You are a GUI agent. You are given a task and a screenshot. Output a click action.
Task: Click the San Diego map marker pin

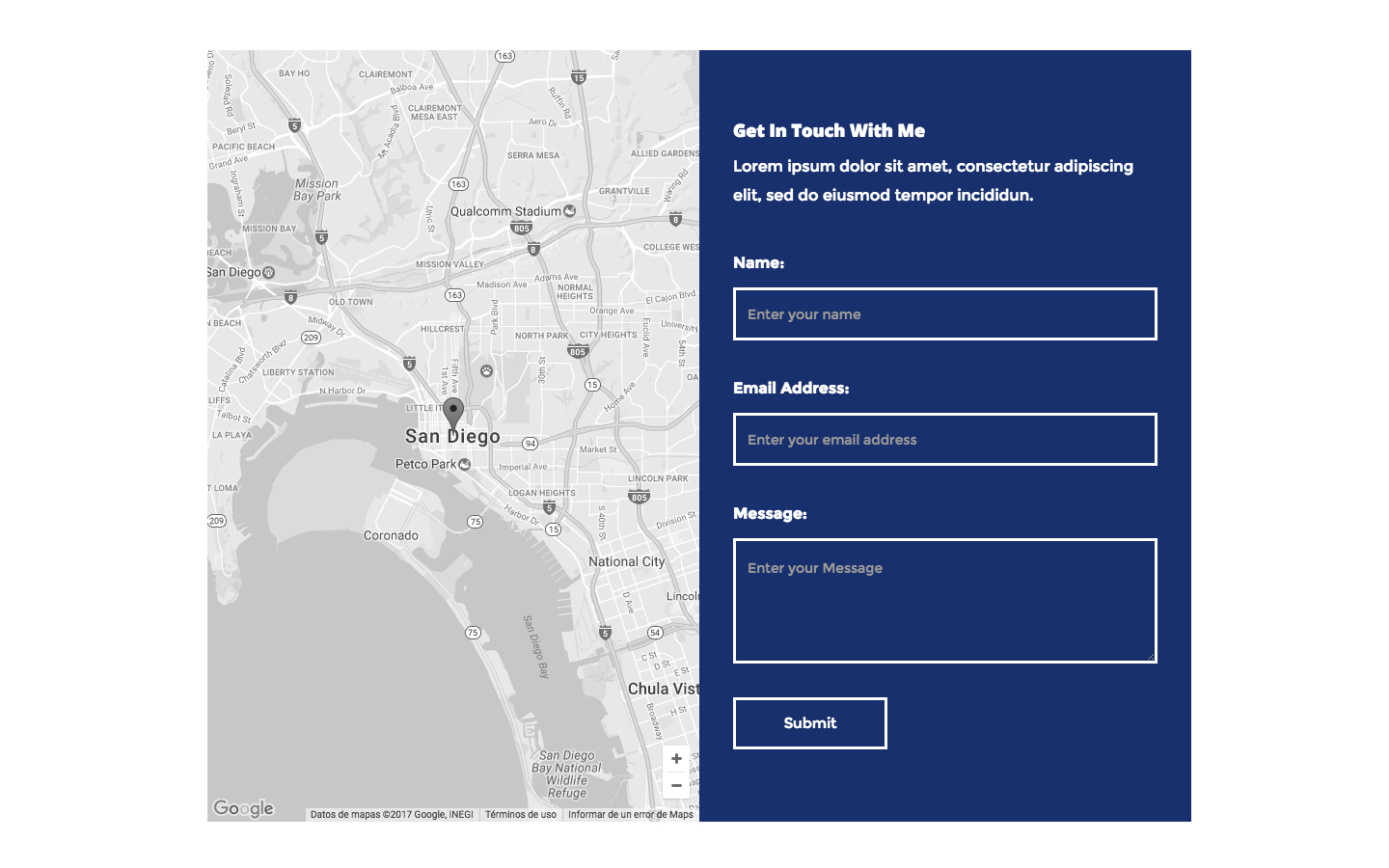pyautogui.click(x=453, y=410)
